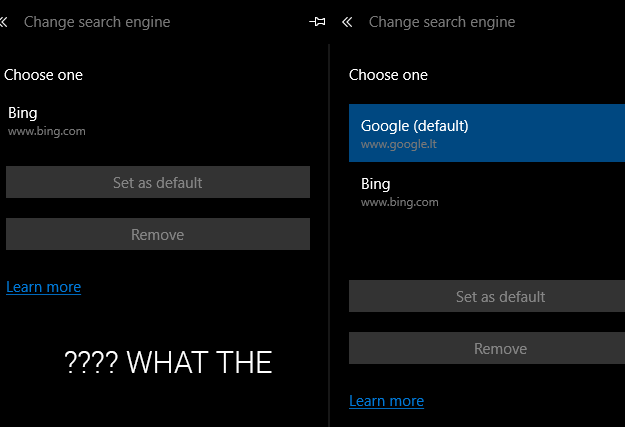Image resolution: width=625 pixels, height=427 pixels.
Task: Open the Learn more link in the left panel
Action: pos(43,287)
